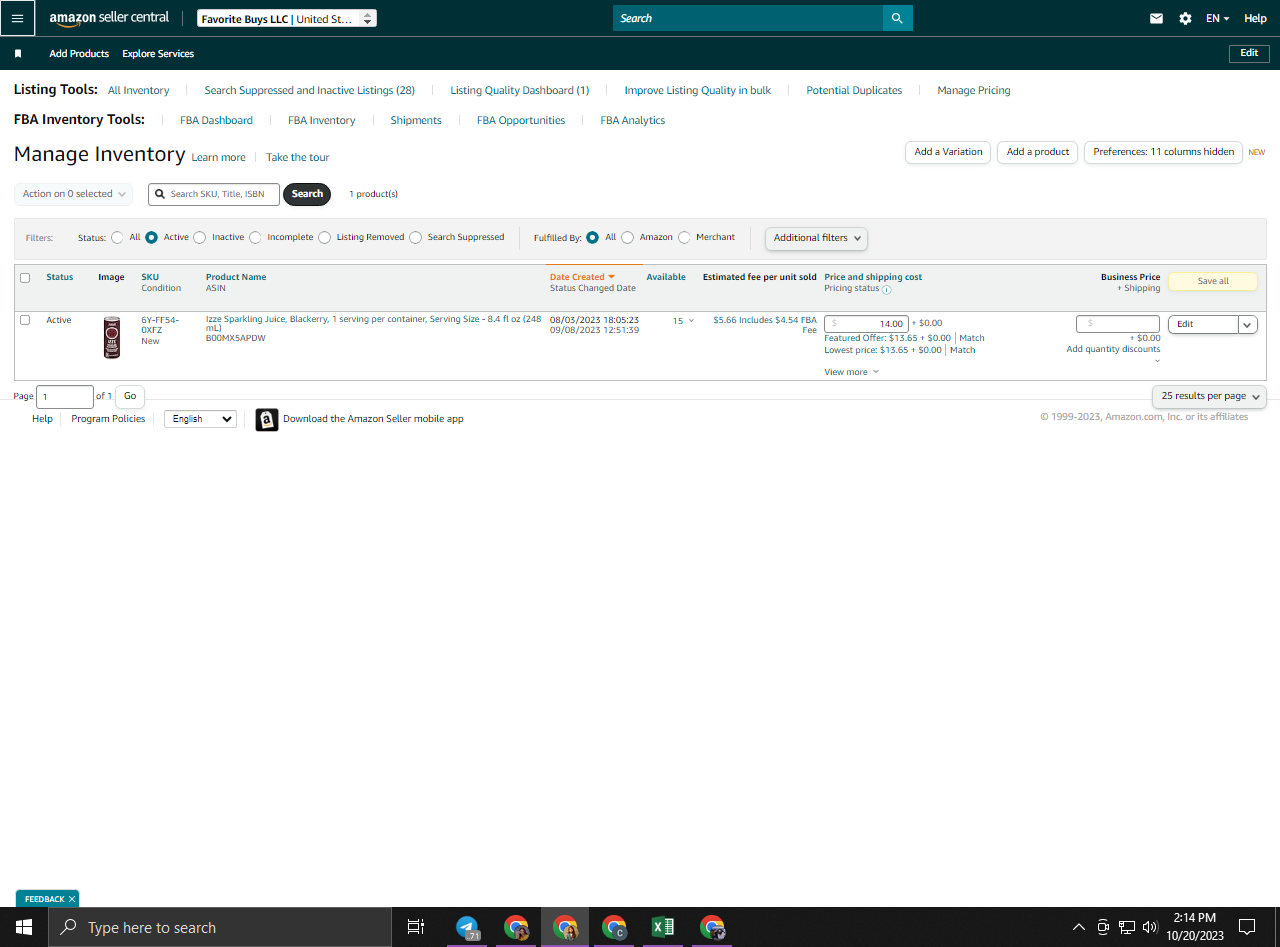Toggle the select-all checkbox in table header
The height and width of the screenshot is (947, 1280).
[25, 278]
